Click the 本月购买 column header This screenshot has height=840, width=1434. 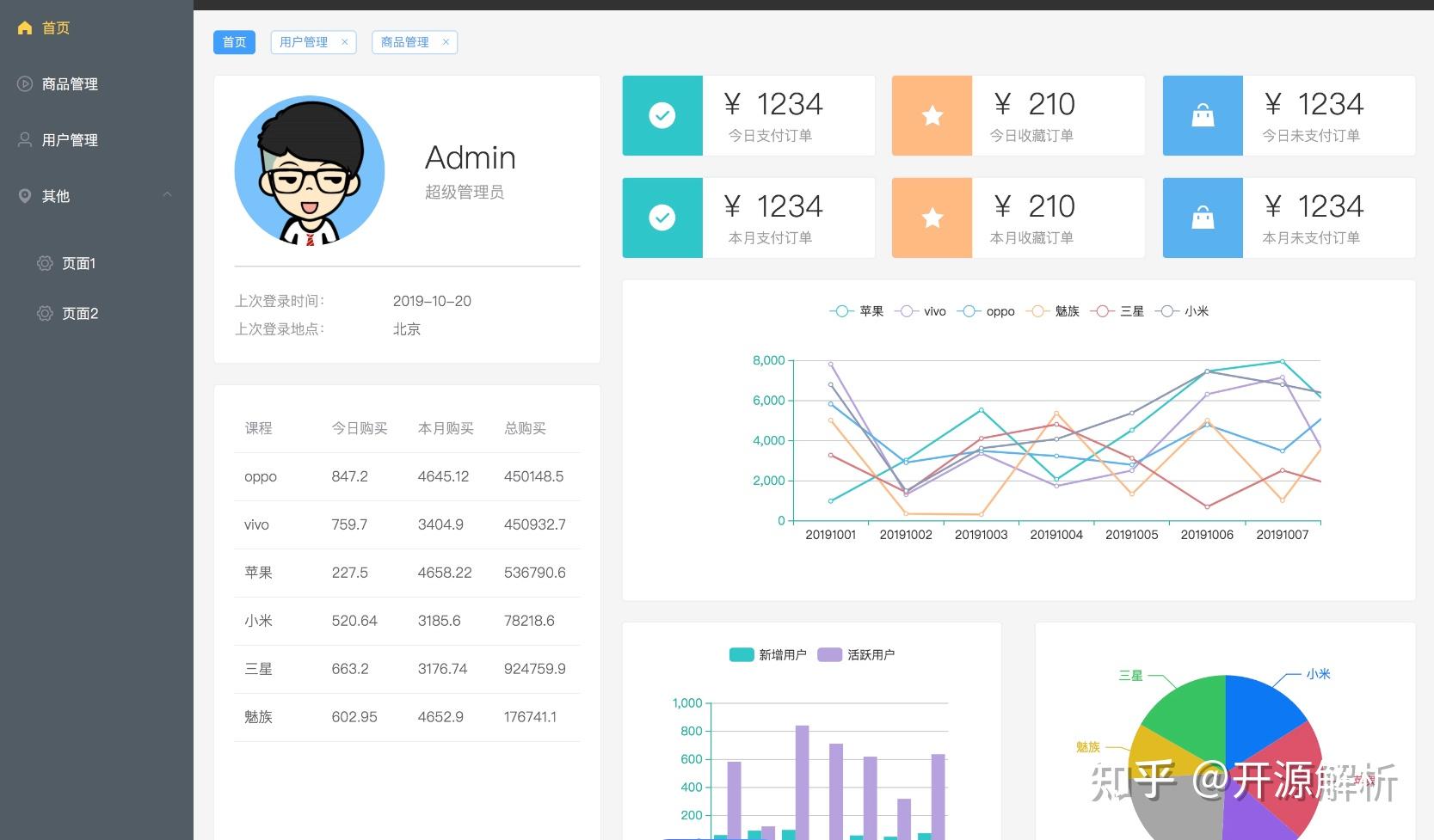(446, 428)
